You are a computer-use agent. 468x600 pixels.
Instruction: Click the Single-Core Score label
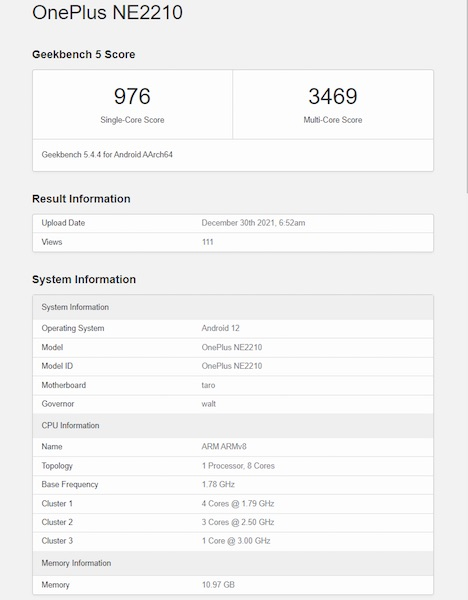click(132, 120)
